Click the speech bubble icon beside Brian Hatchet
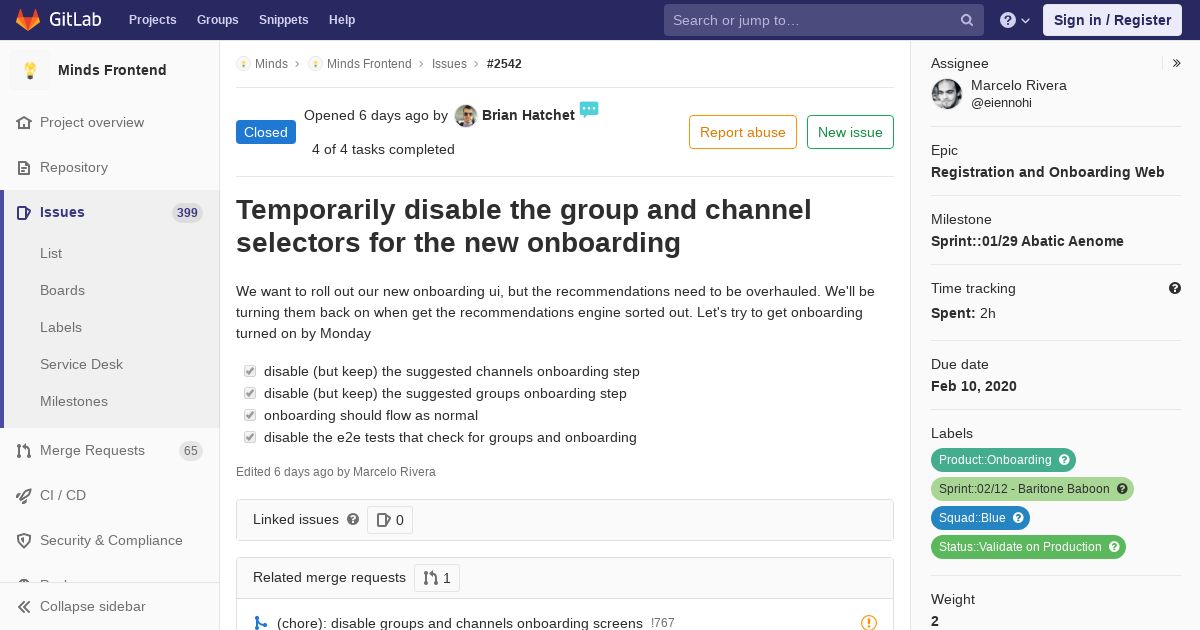Image resolution: width=1200 pixels, height=630 pixels. click(589, 109)
